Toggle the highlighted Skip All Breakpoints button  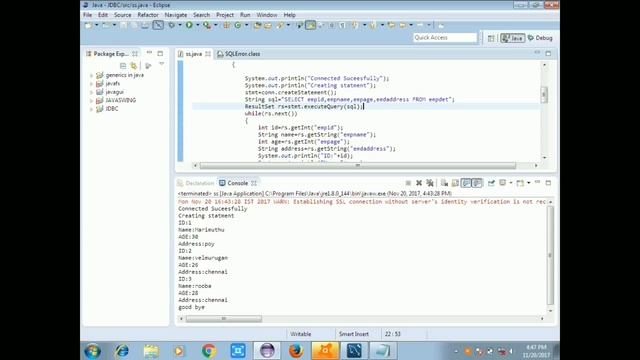(x=158, y=25)
